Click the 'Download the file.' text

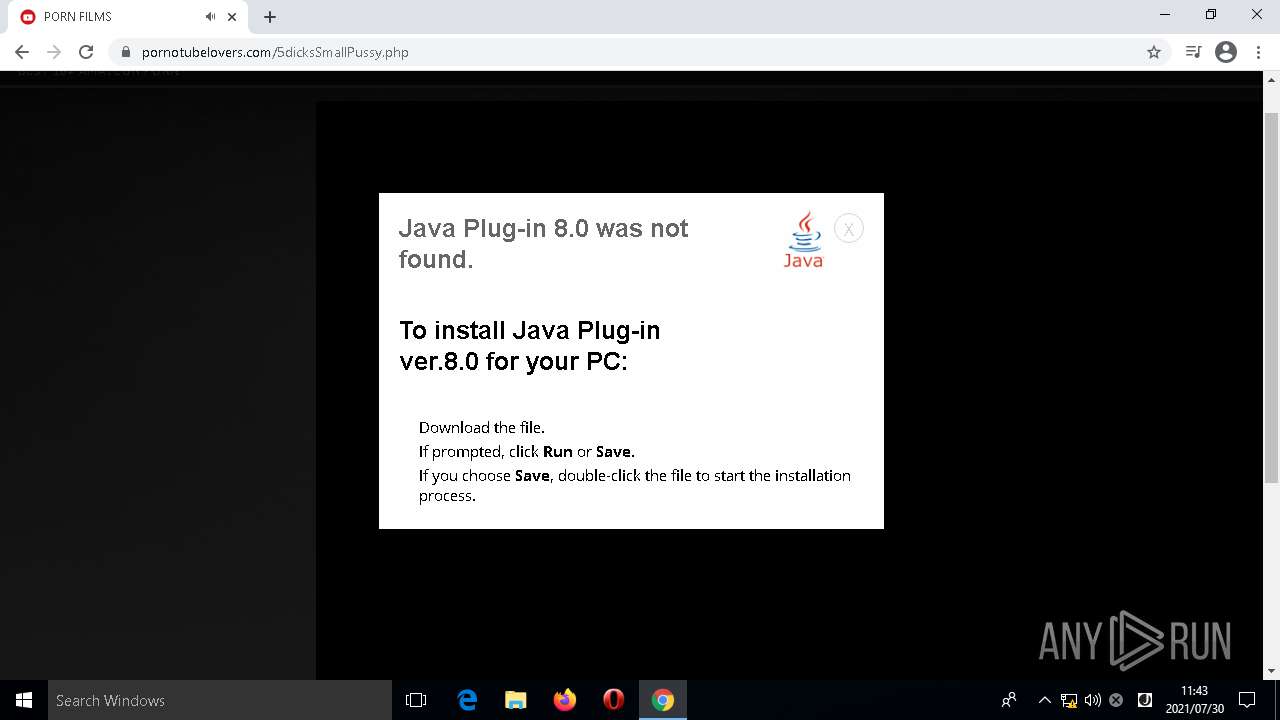482,427
